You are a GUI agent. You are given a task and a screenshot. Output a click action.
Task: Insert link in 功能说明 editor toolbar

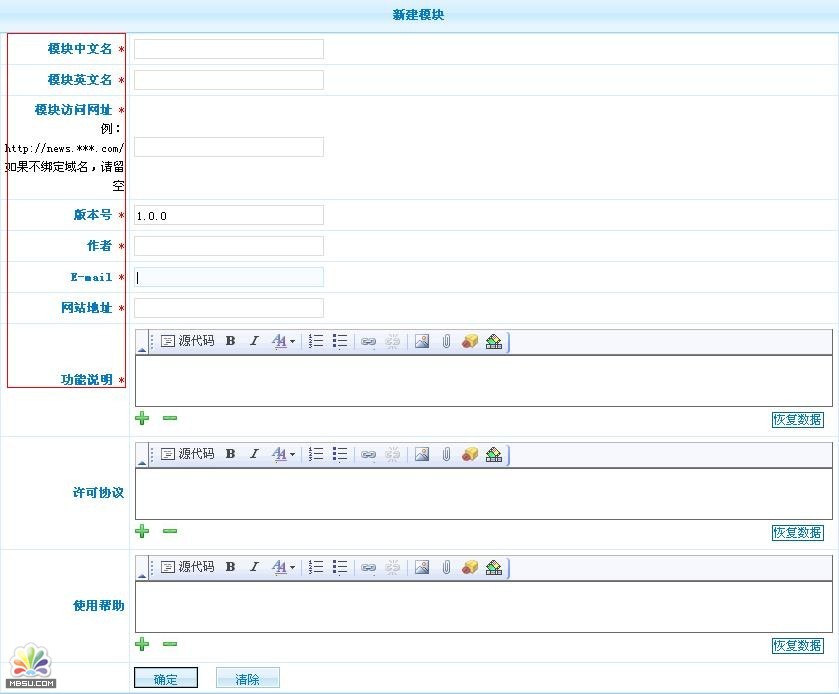(x=368, y=341)
